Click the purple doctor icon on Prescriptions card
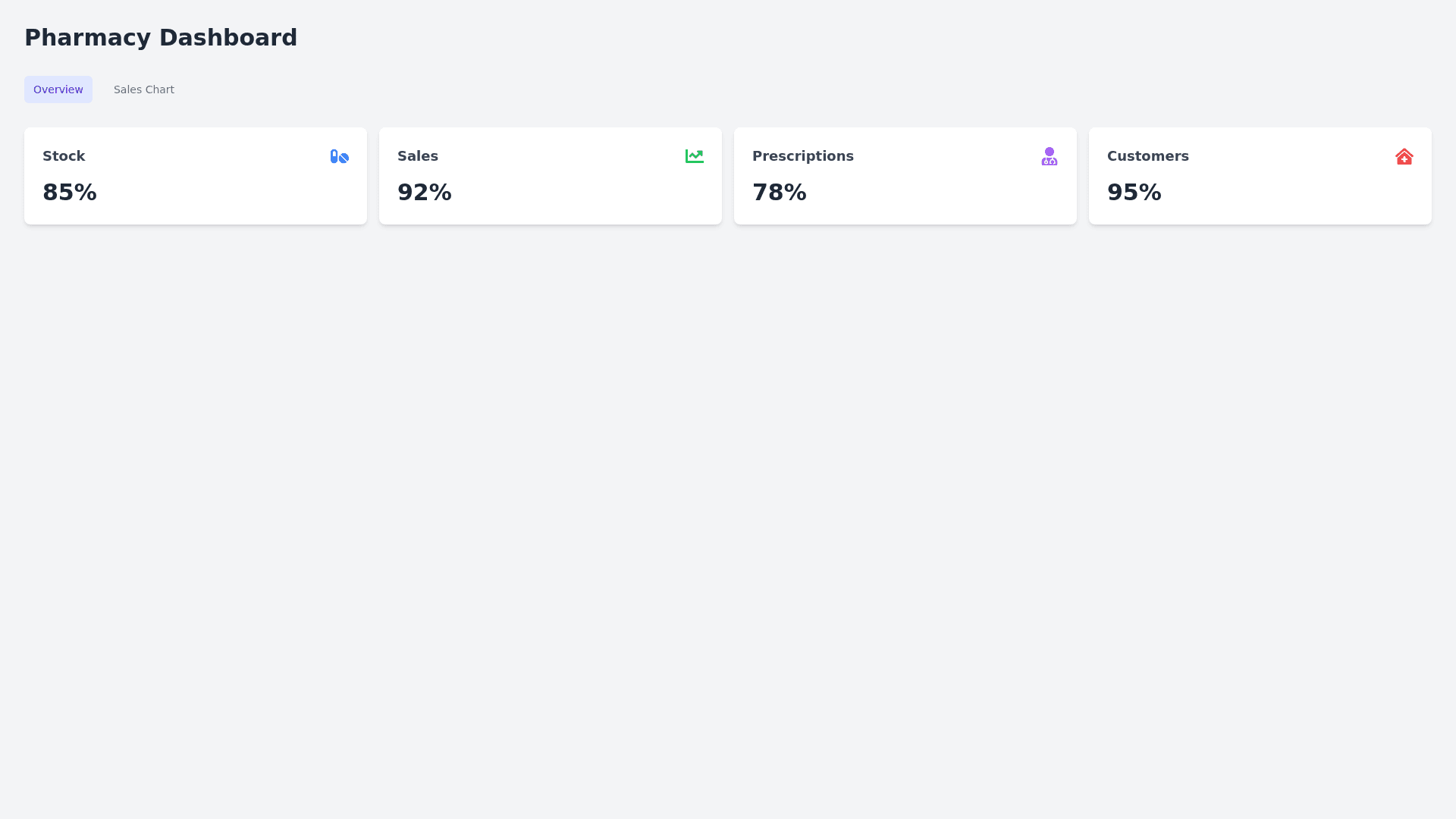 (x=1049, y=156)
